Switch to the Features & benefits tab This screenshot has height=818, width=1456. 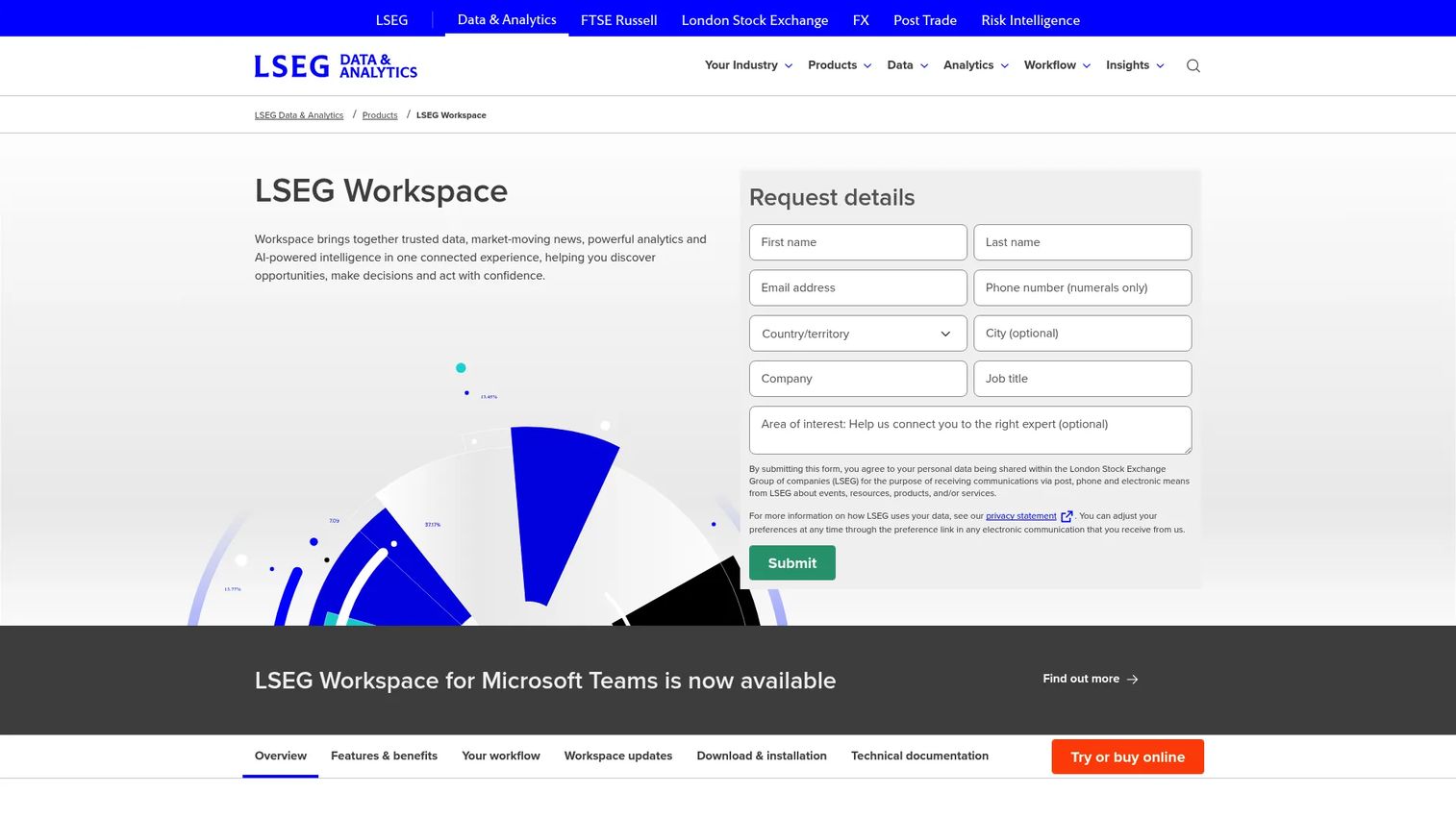pos(384,756)
